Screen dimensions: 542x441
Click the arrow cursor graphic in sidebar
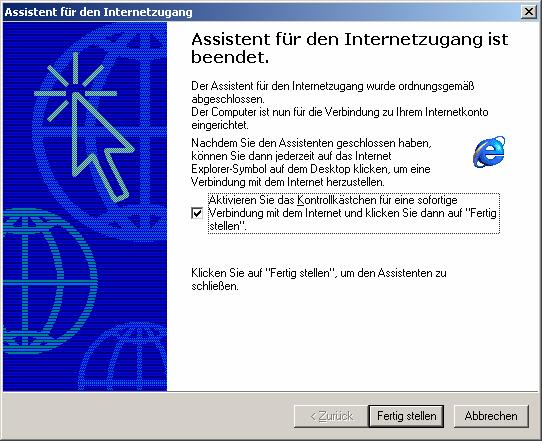pos(103,148)
